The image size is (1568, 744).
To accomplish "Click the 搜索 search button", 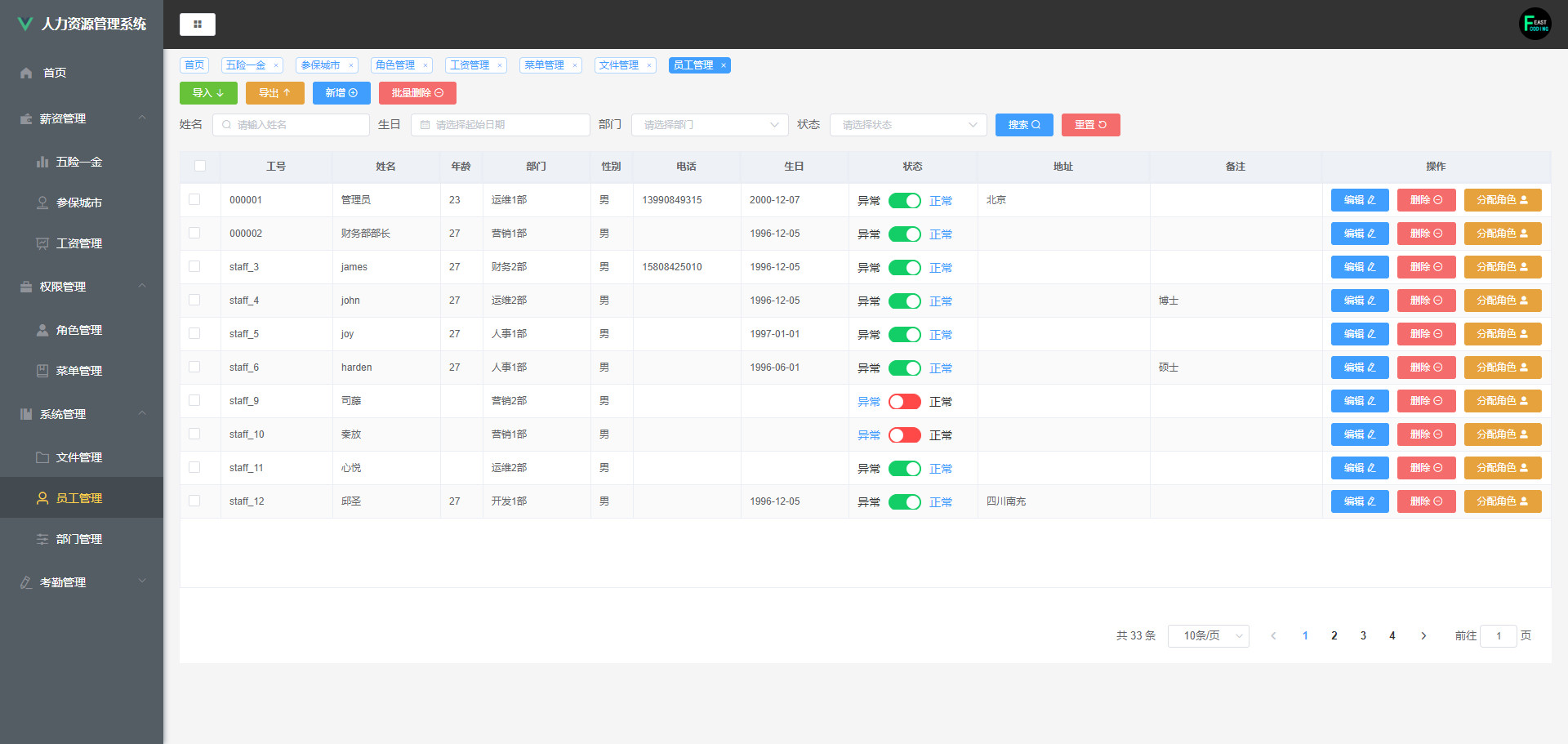I will tap(1024, 125).
